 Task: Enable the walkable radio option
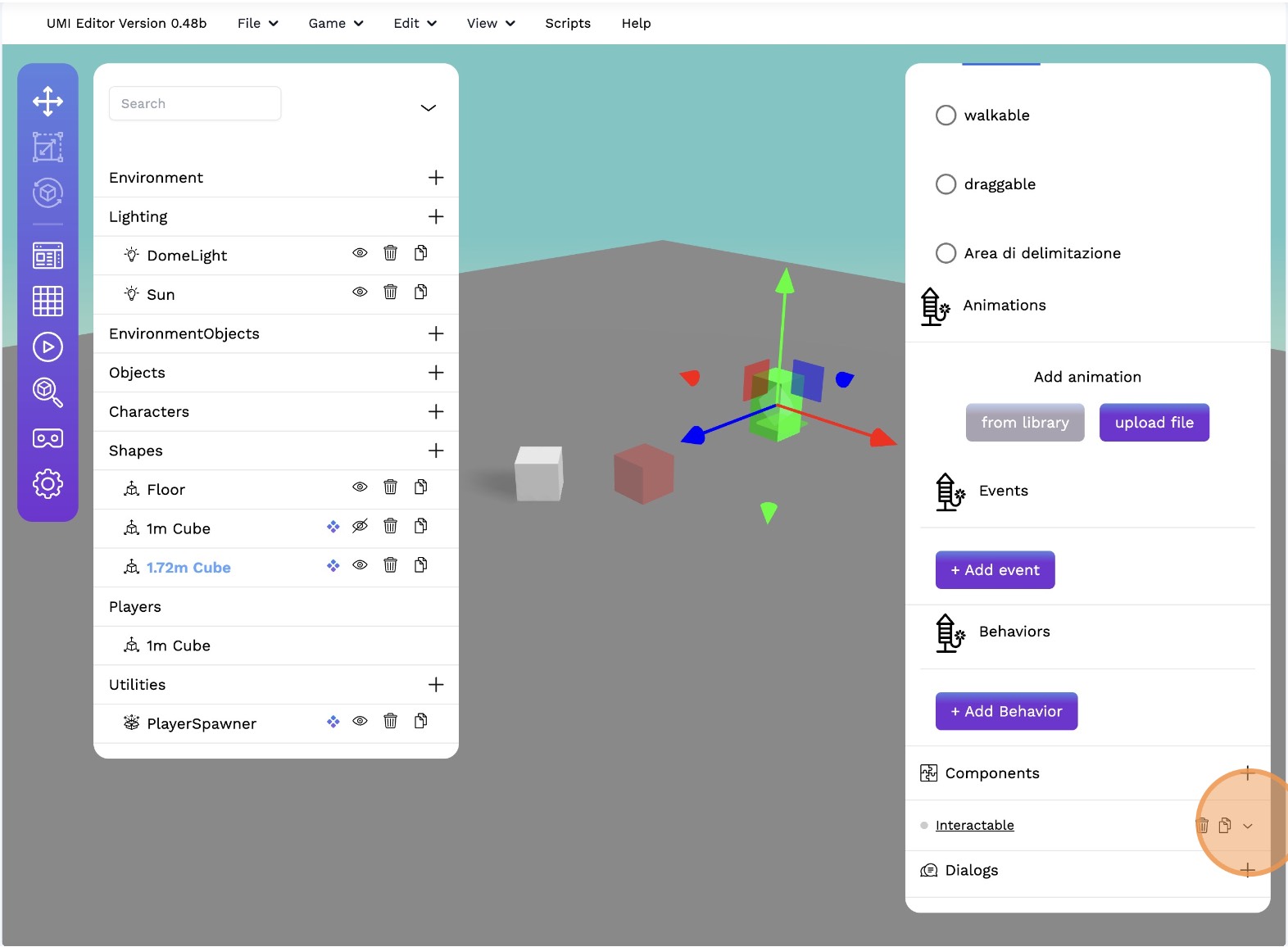tap(946, 116)
